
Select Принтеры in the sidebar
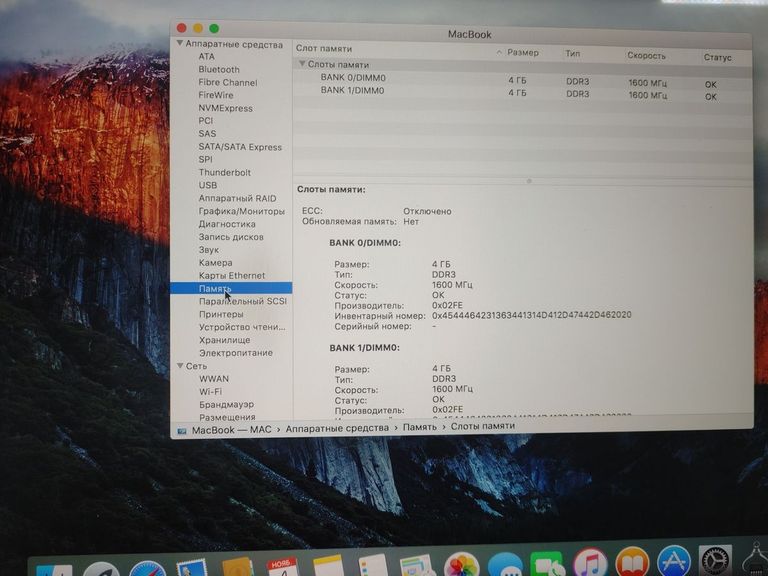(x=221, y=314)
